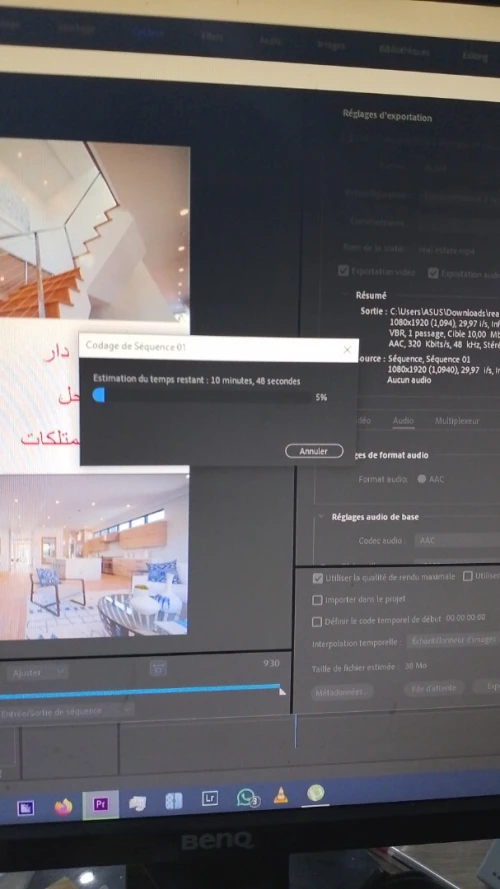500x889 pixels.
Task: Cancel encoding with the Annuler button
Action: pos(314,451)
